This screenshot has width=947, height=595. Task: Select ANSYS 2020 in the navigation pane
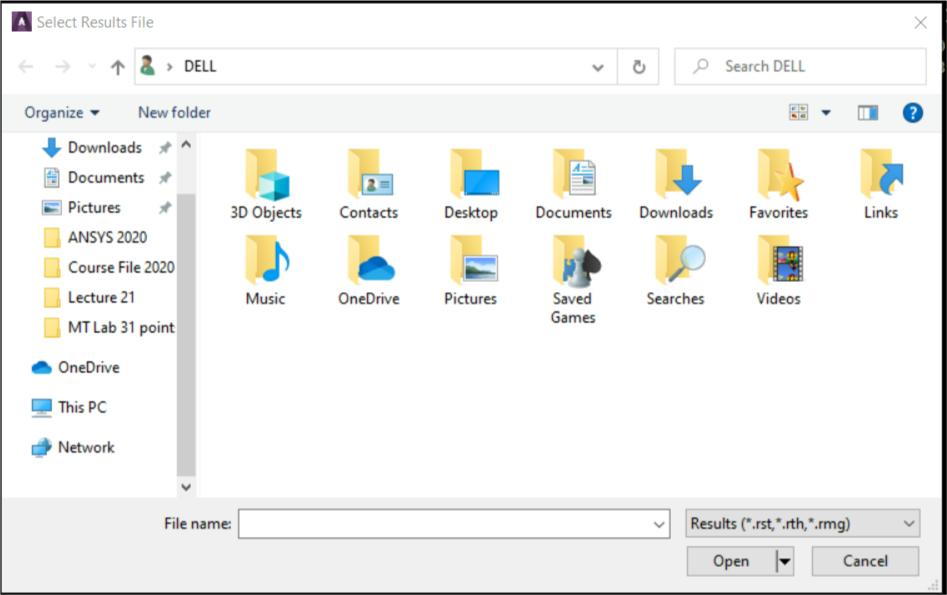point(106,237)
